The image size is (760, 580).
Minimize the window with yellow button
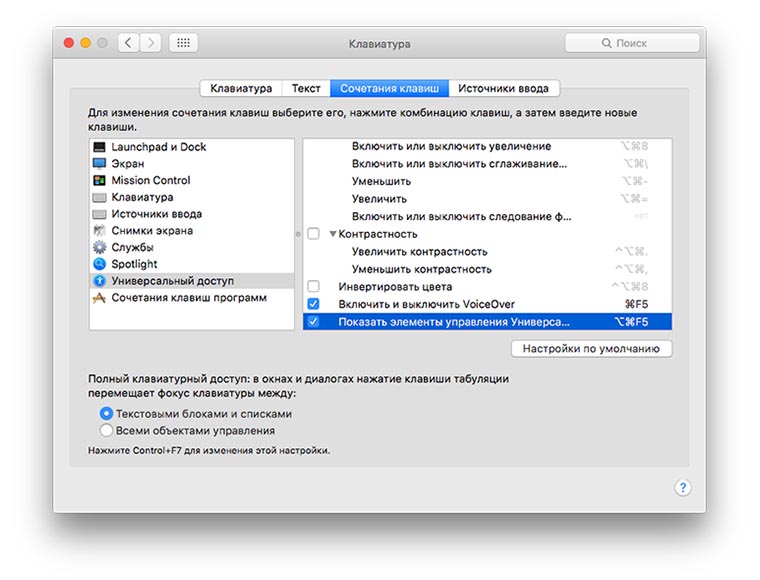click(85, 43)
